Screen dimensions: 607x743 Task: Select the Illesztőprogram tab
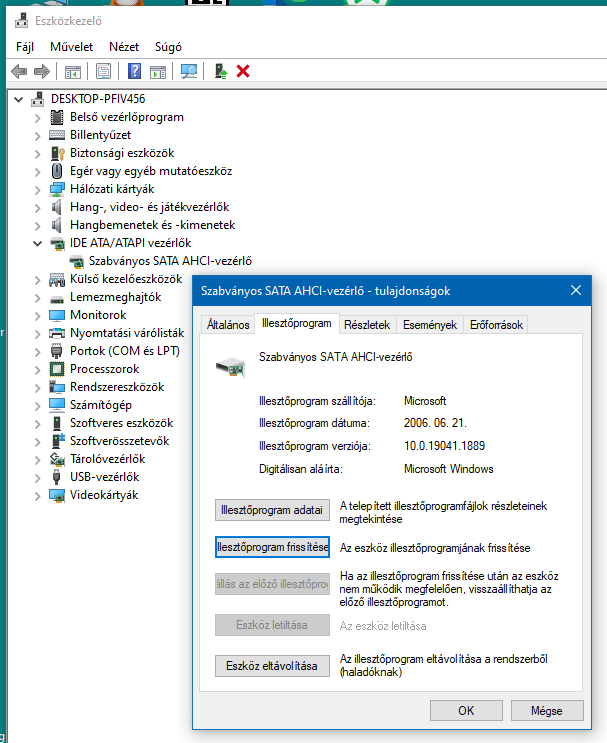(x=297, y=324)
